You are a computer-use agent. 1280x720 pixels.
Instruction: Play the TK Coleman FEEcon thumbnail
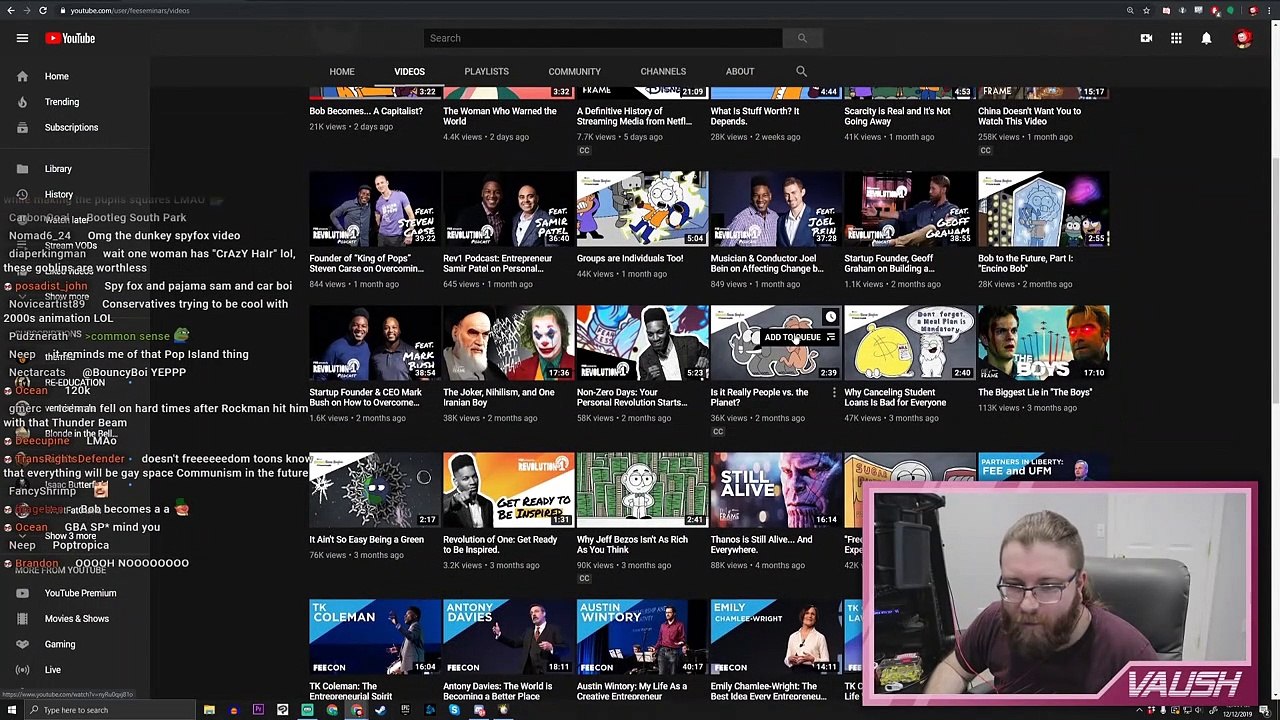click(x=375, y=637)
